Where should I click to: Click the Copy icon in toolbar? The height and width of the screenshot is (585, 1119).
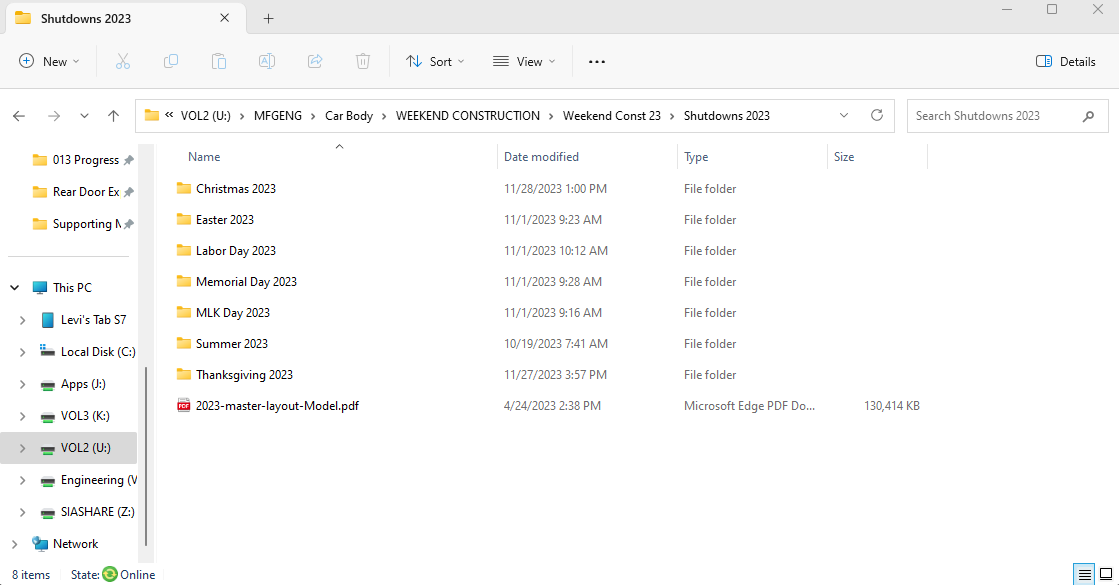(171, 62)
